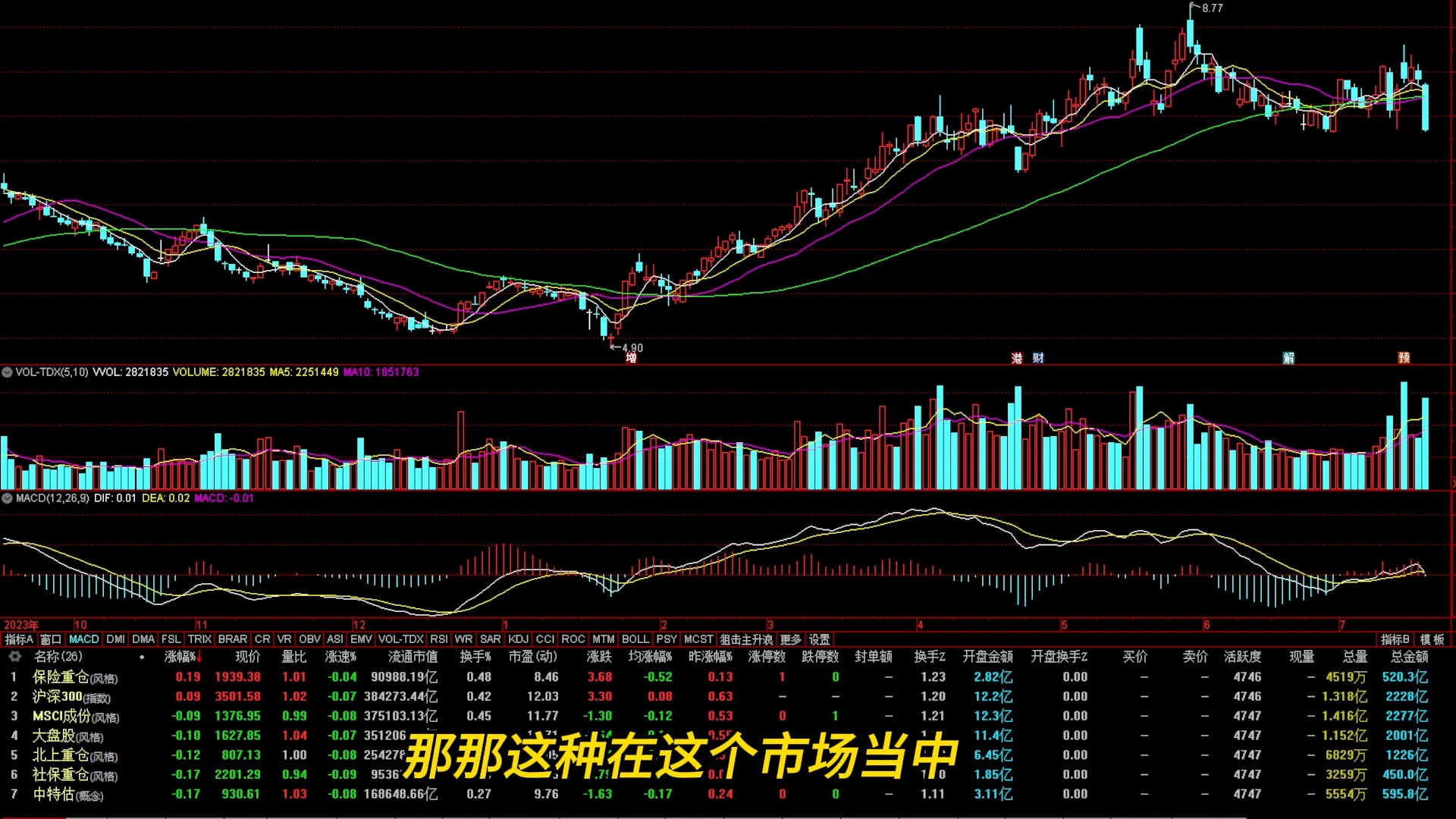
Task: Sort by the 市盈(动) column header
Action: click(x=532, y=657)
